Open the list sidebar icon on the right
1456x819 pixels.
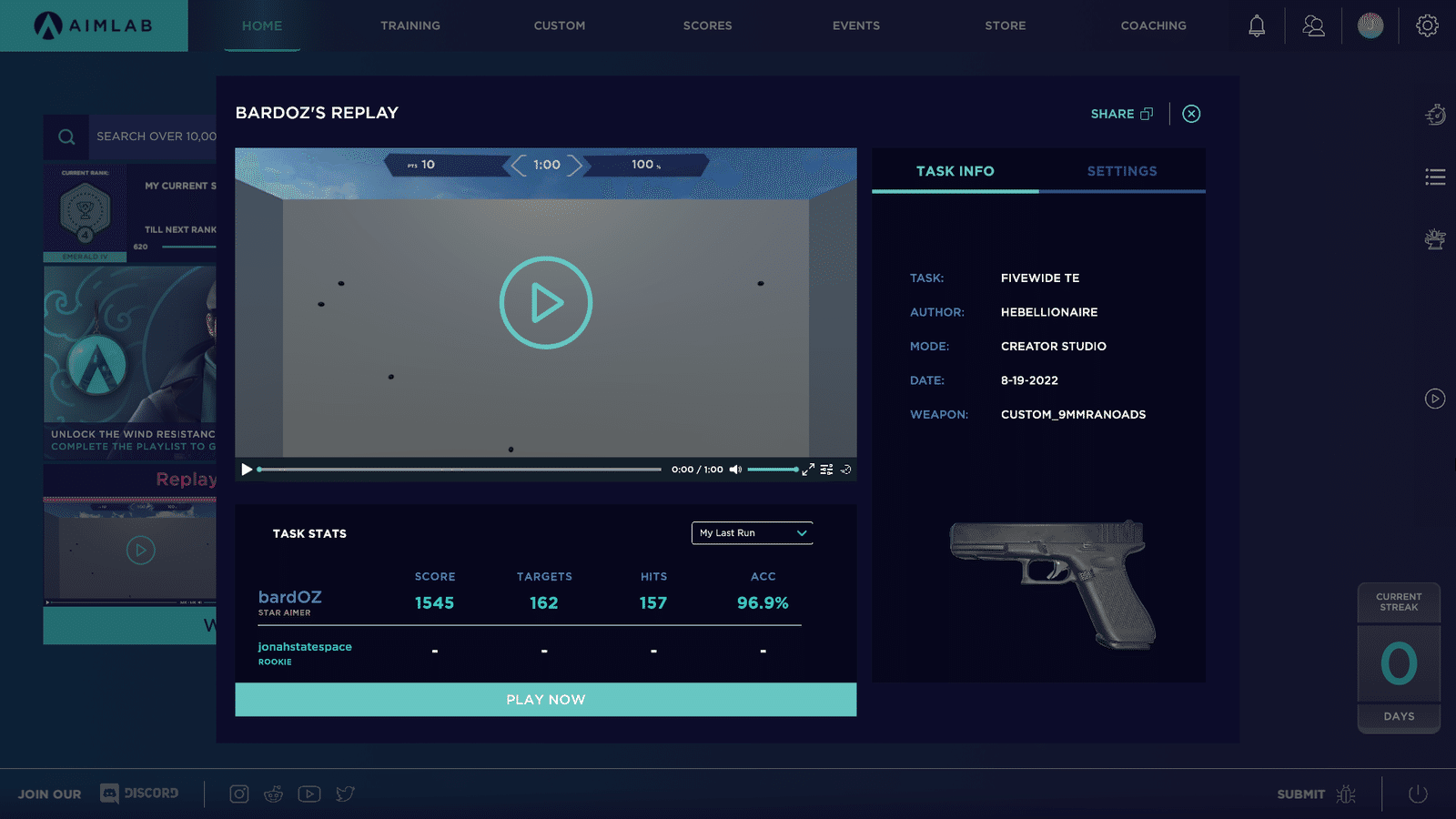point(1435,177)
